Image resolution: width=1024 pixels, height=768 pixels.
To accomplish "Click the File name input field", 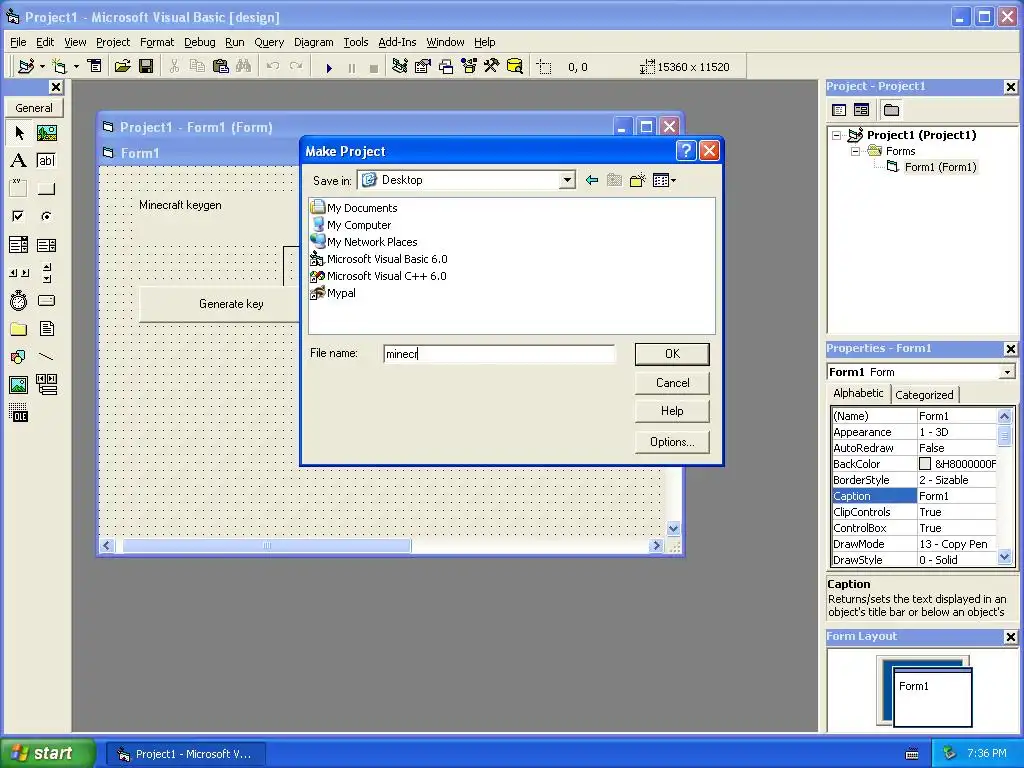I will point(499,354).
